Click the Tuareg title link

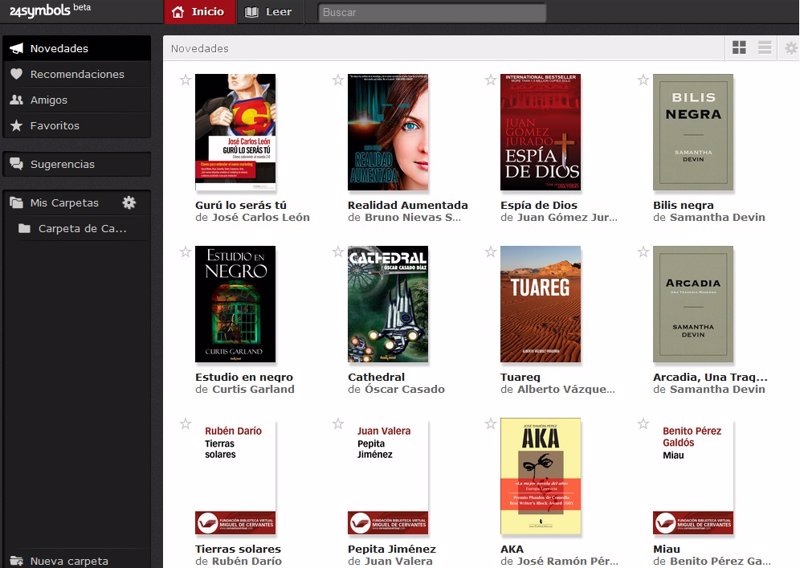point(520,377)
